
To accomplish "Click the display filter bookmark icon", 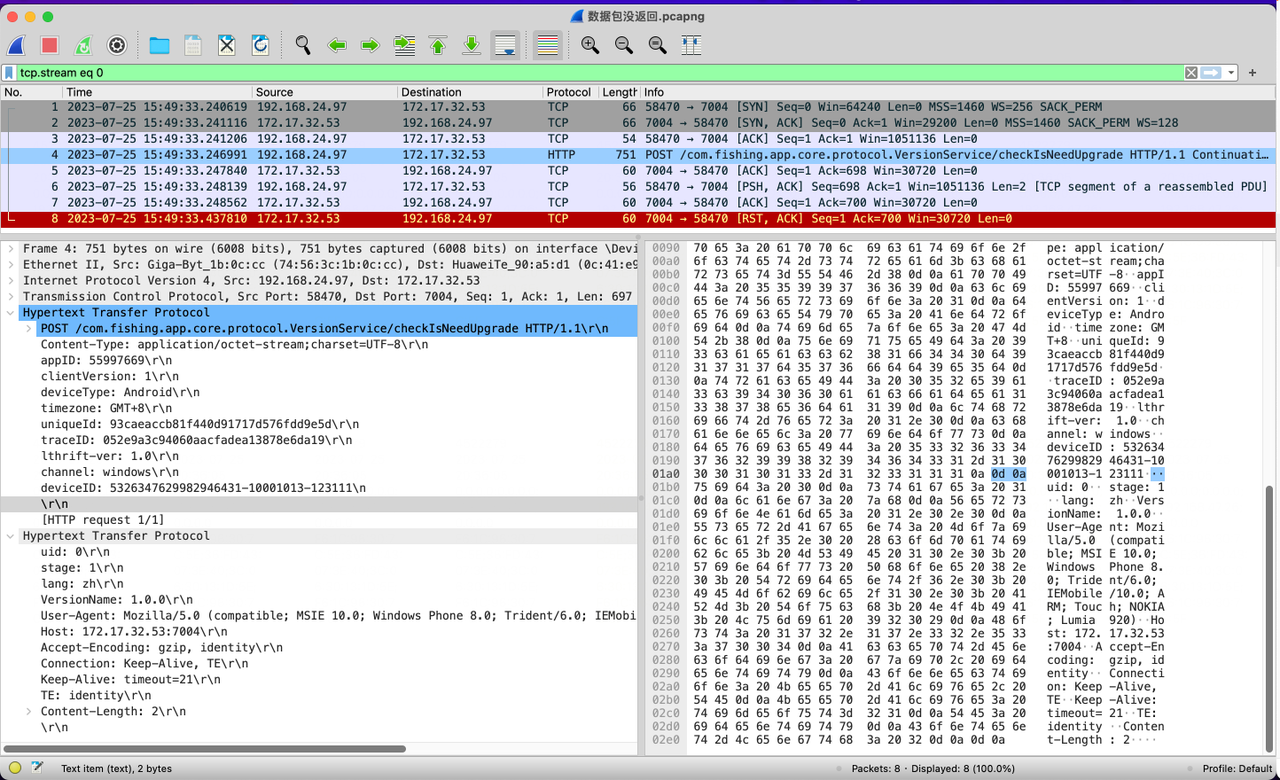I will point(9,73).
